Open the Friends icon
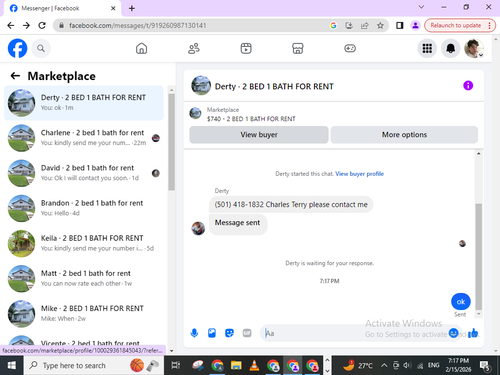The height and width of the screenshot is (375, 500). coord(194,49)
